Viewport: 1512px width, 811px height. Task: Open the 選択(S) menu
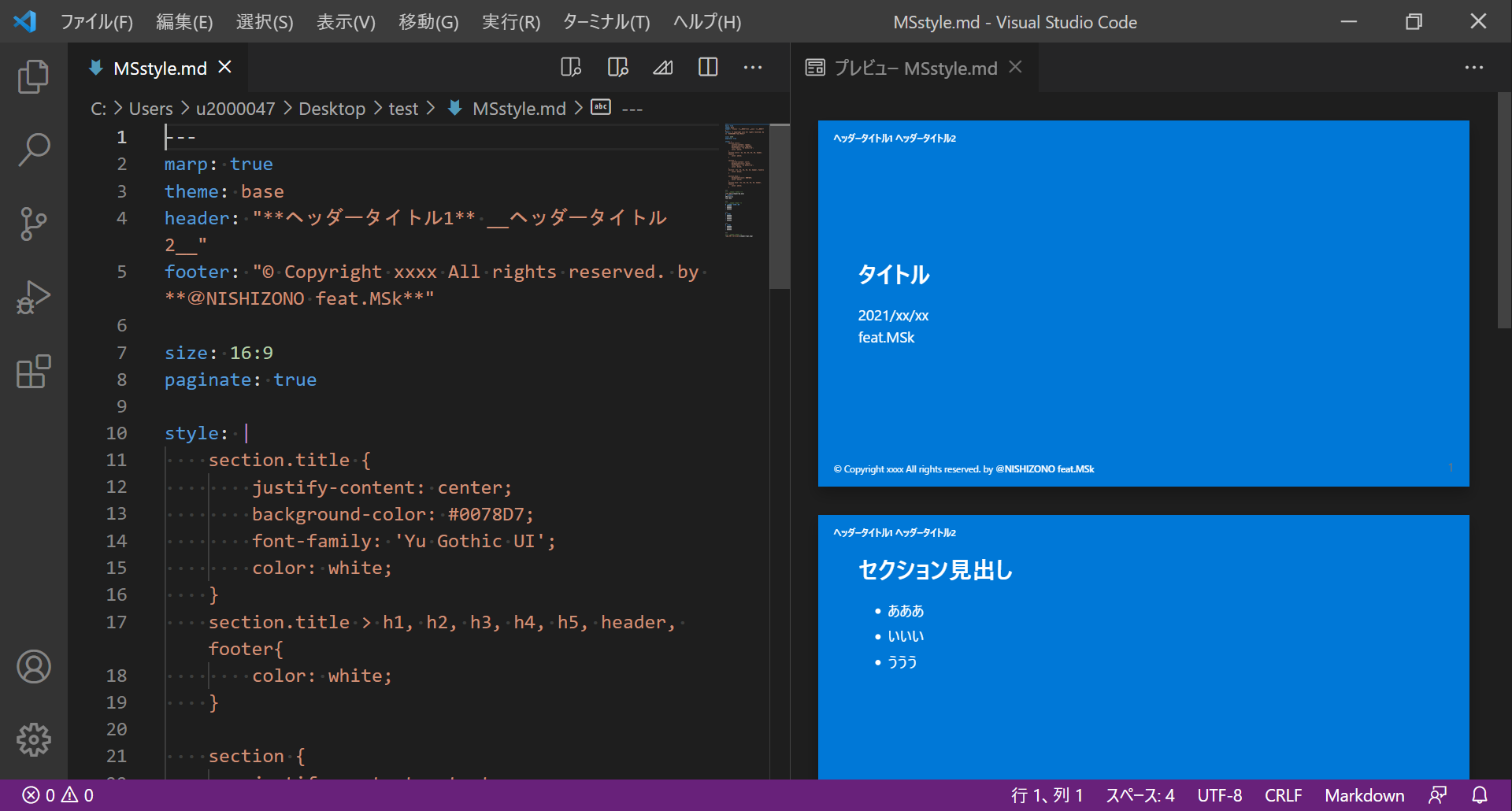265,22
